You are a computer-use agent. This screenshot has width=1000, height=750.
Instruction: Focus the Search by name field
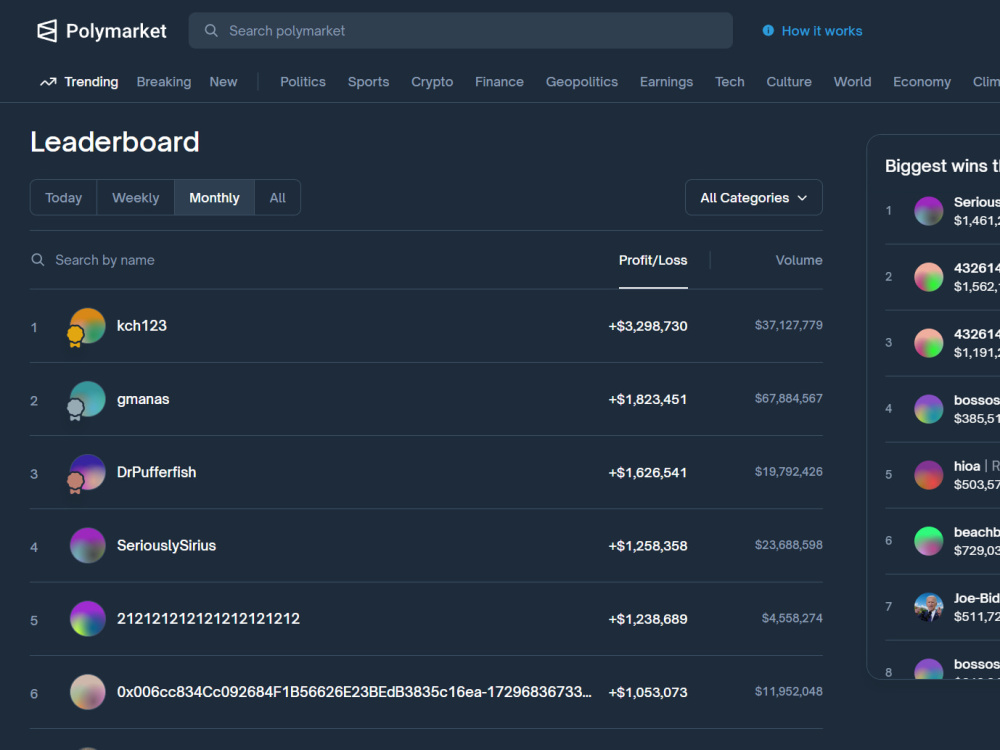click(105, 260)
